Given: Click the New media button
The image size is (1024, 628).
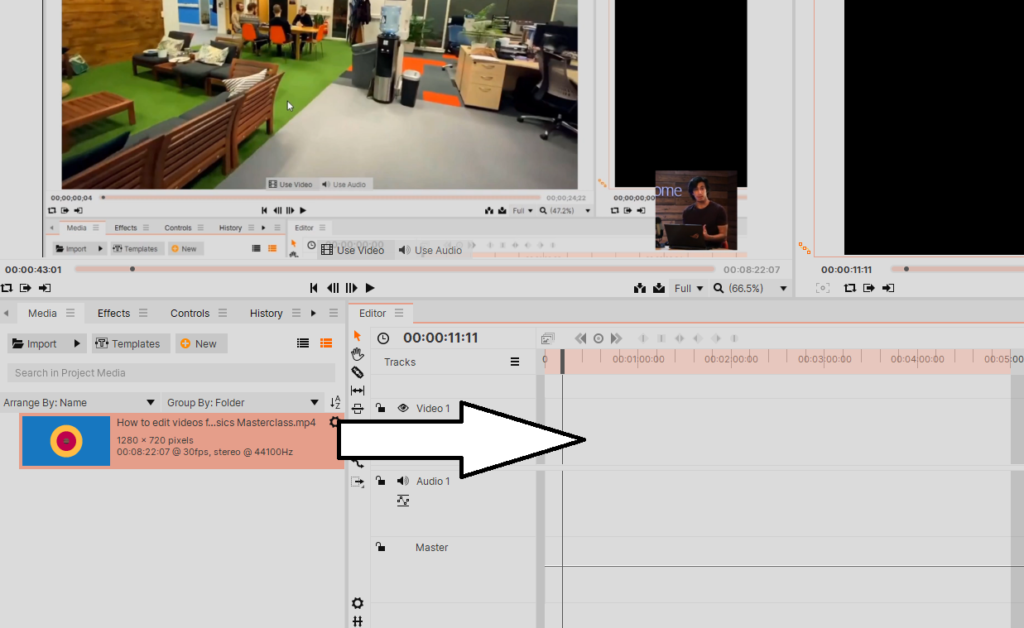Looking at the screenshot, I should coord(201,343).
